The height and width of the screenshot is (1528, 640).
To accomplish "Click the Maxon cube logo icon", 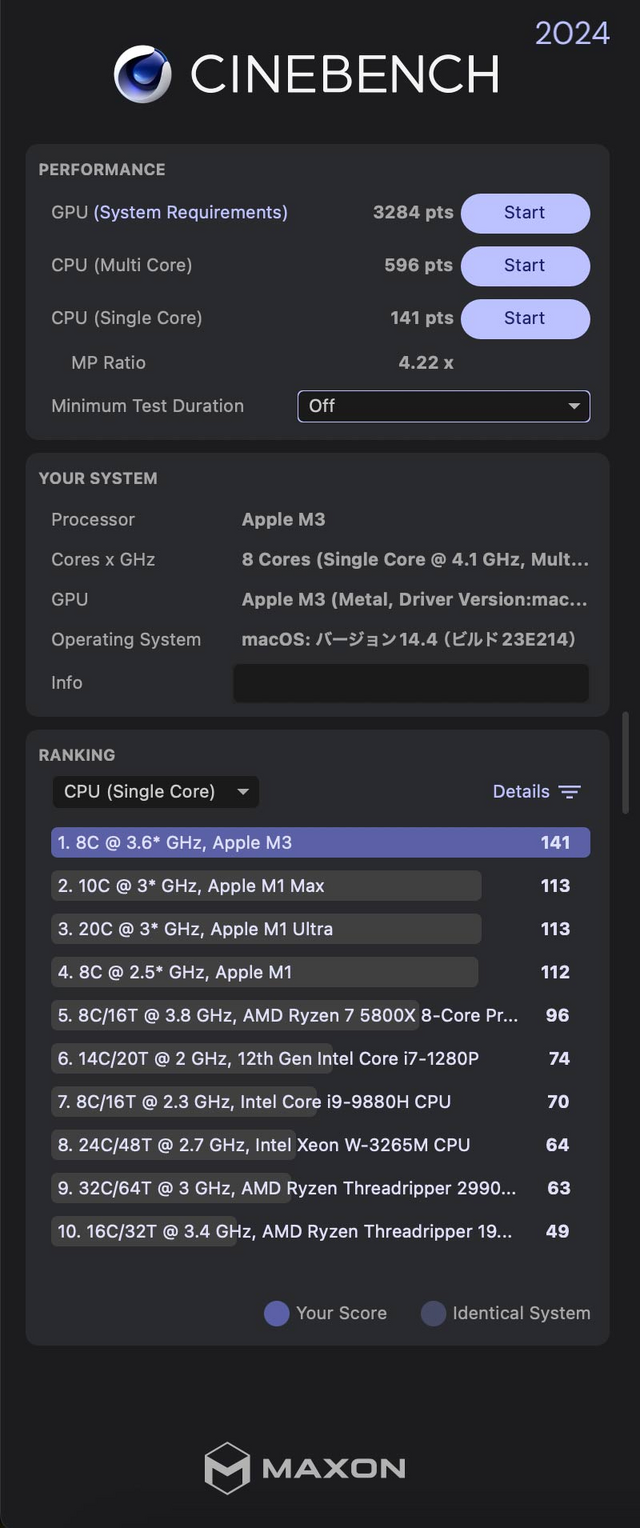I will (x=227, y=1468).
